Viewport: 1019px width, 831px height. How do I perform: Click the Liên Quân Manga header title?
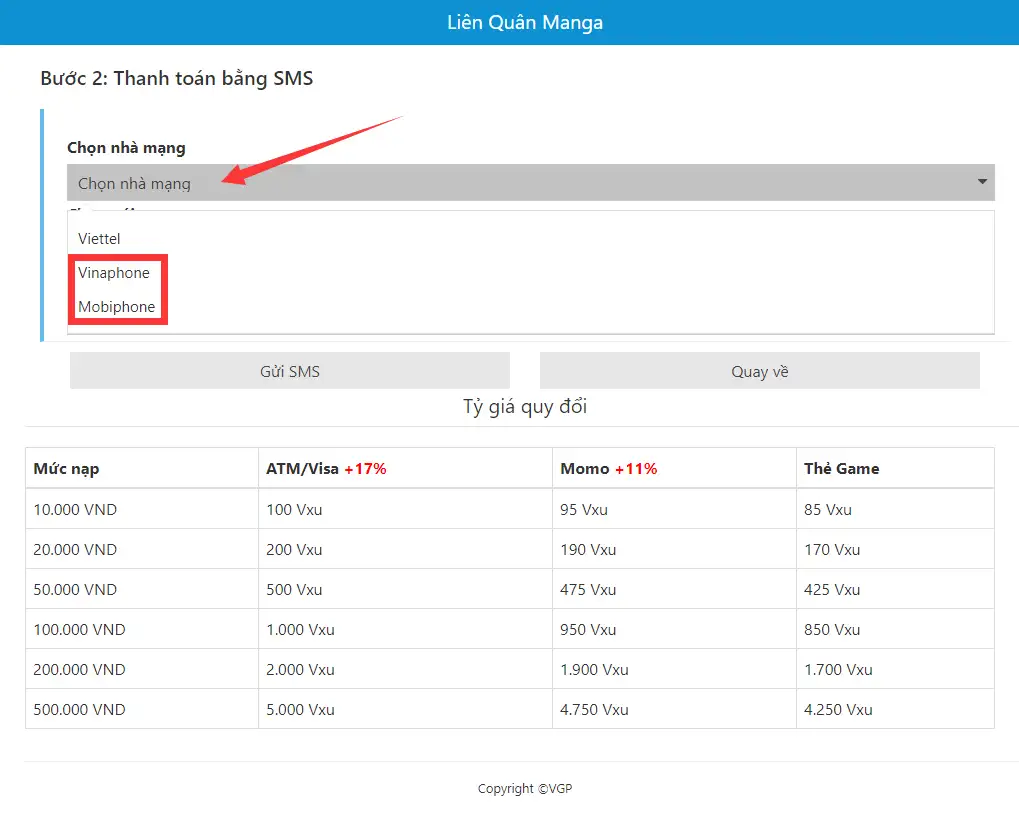[525, 22]
